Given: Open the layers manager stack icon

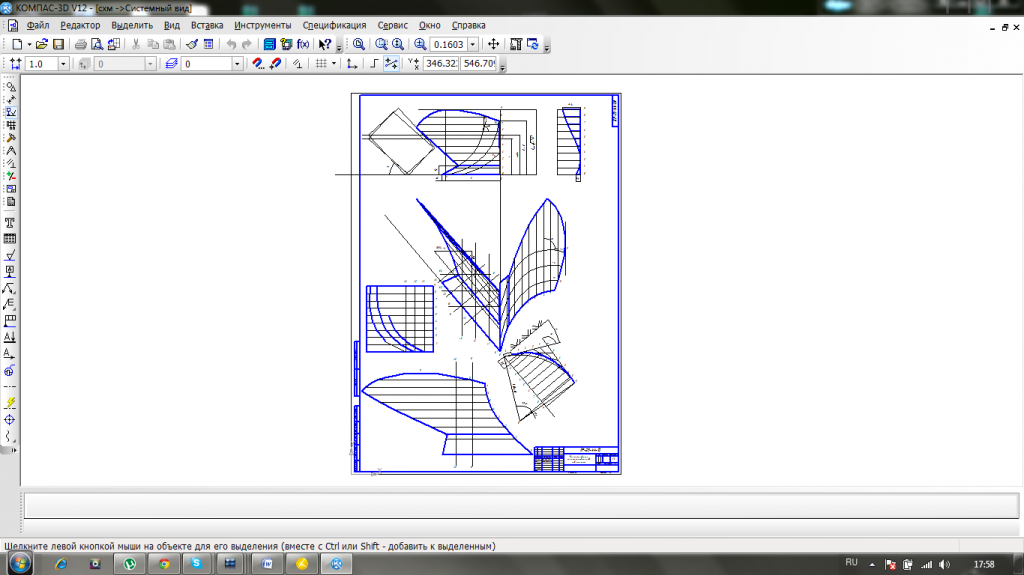Looking at the screenshot, I should [171, 64].
